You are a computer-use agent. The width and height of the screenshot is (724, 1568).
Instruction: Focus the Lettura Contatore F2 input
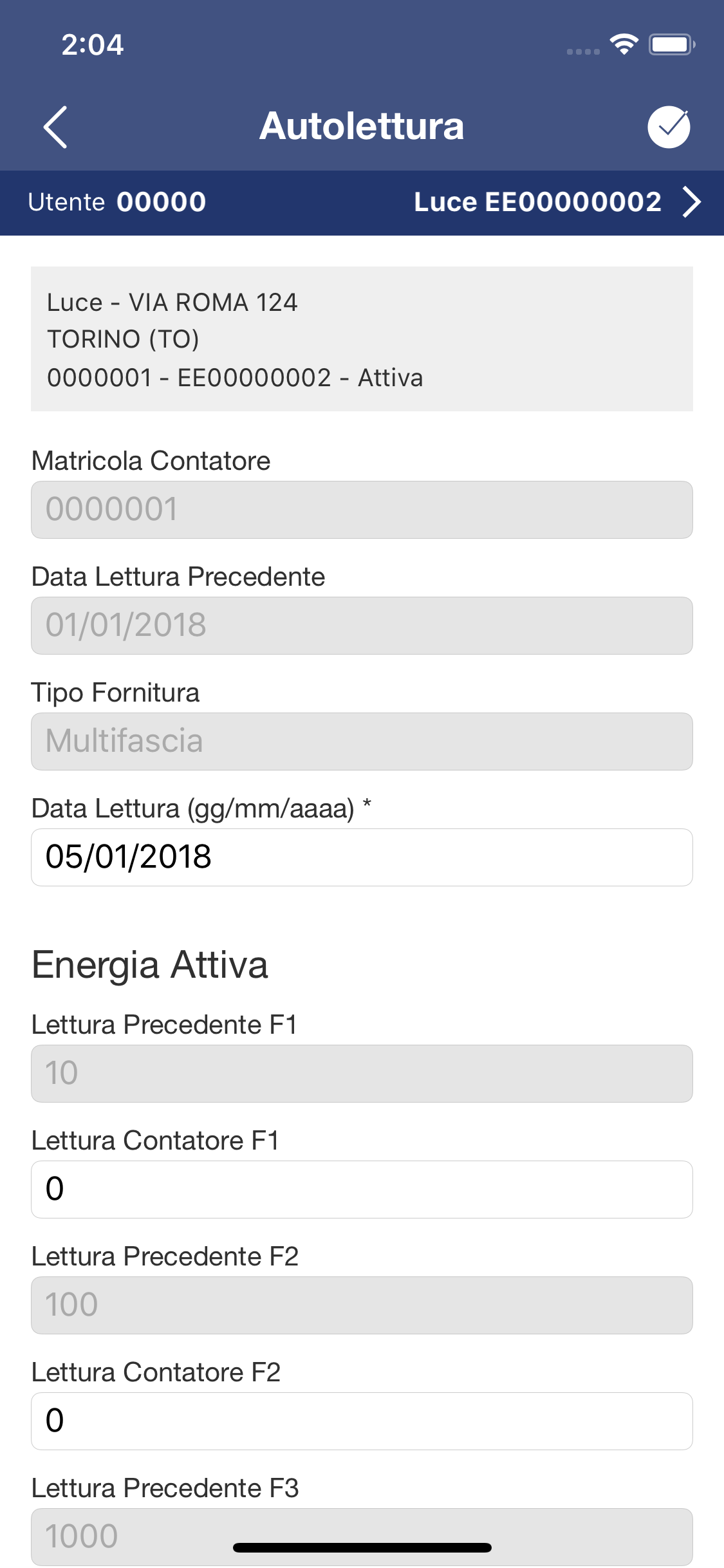point(362,1421)
